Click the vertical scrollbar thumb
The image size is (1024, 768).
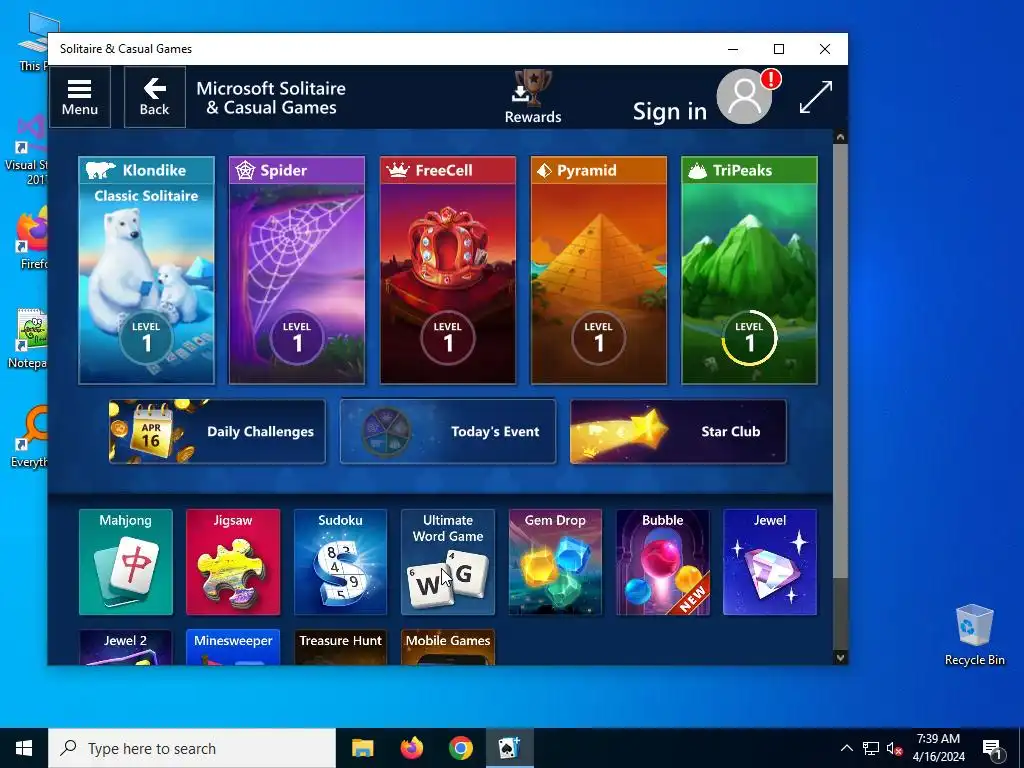[840, 360]
